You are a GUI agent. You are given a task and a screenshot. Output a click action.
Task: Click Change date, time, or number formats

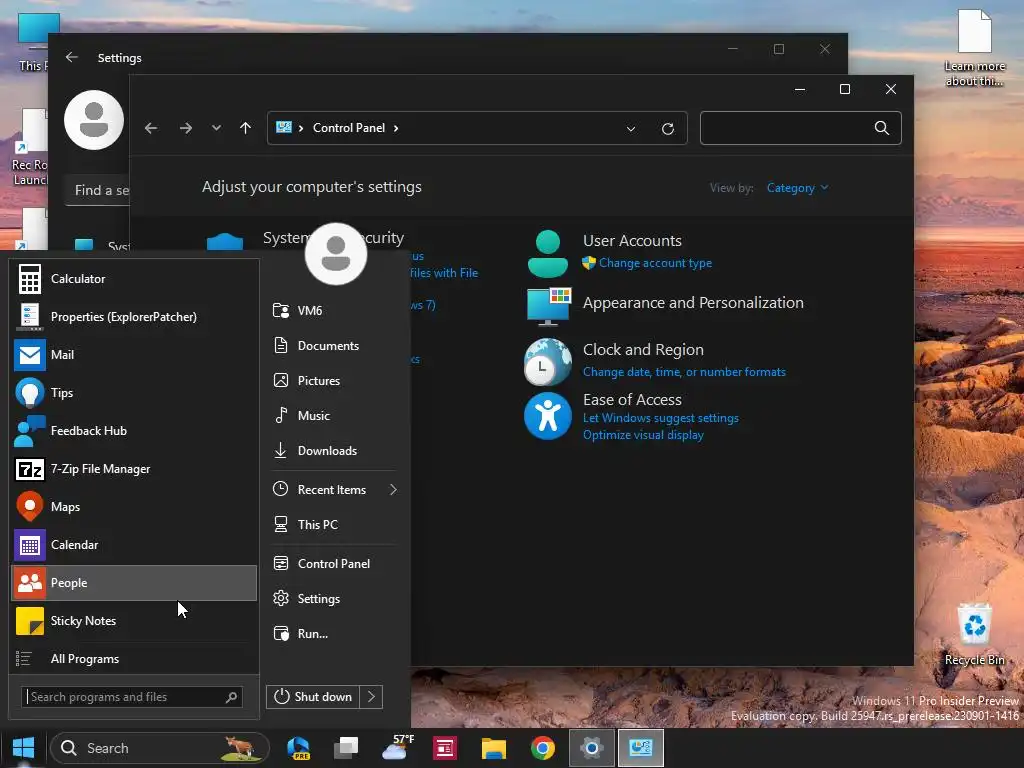(684, 372)
